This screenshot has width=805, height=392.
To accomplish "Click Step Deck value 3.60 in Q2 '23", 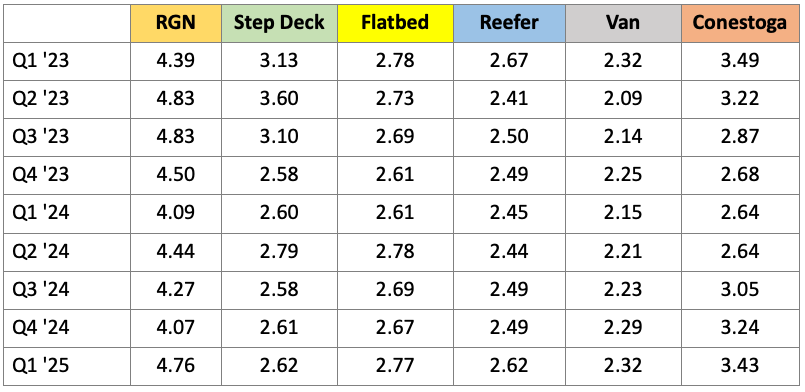I will coord(279,99).
